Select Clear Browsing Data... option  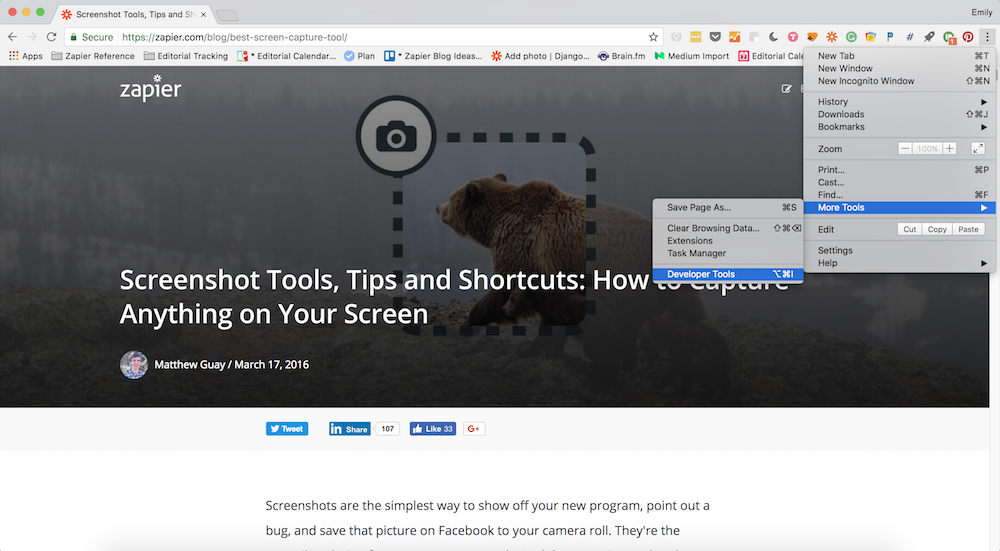[728, 228]
